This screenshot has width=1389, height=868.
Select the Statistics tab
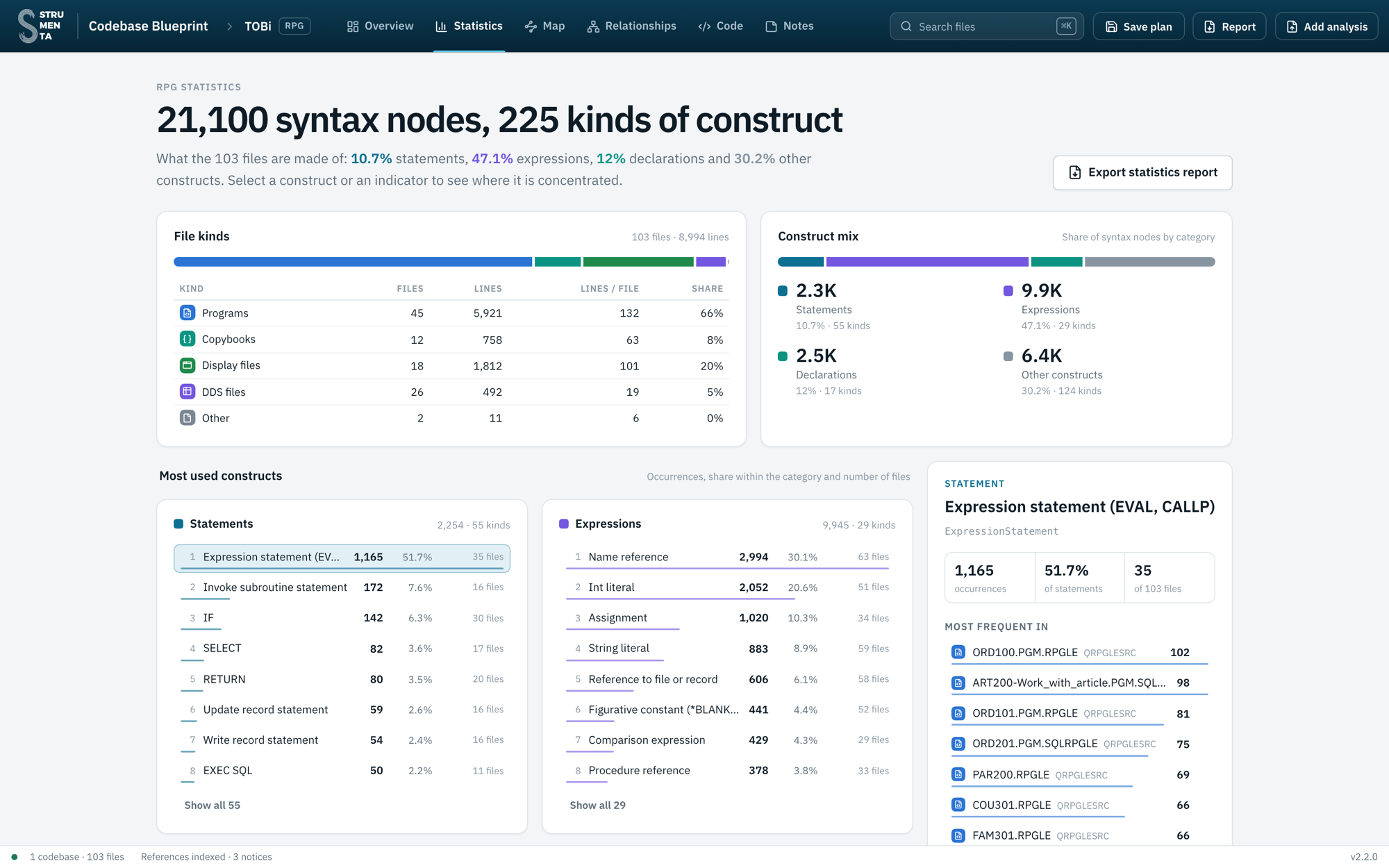(x=469, y=26)
